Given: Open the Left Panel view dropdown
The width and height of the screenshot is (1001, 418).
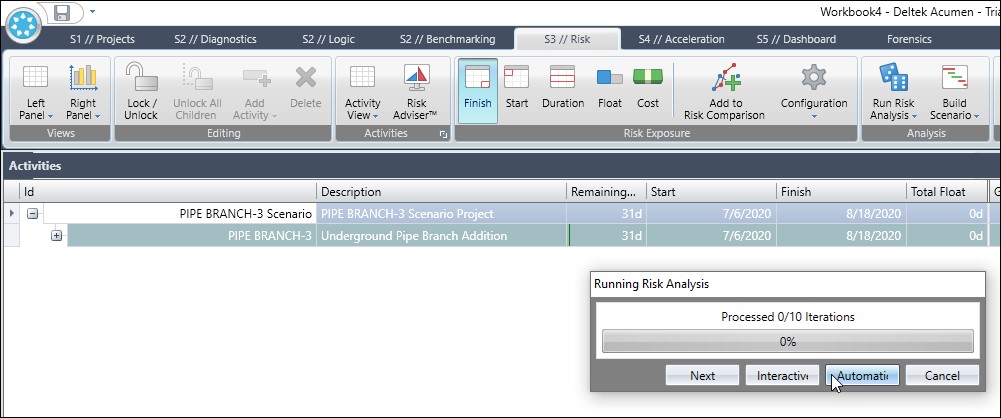Looking at the screenshot, I should (x=36, y=92).
